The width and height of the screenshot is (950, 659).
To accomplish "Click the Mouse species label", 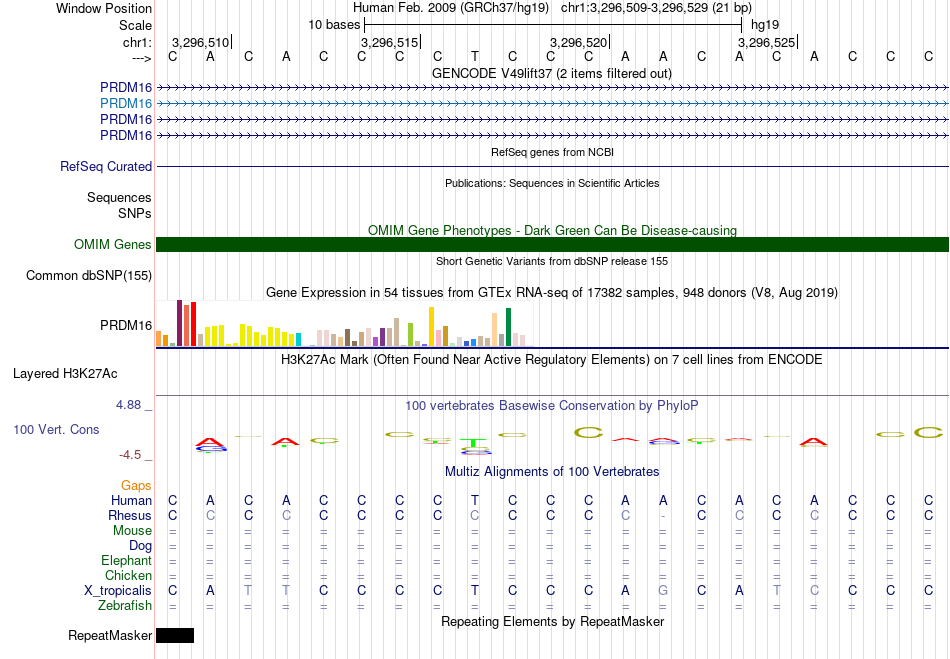I will point(132,531).
